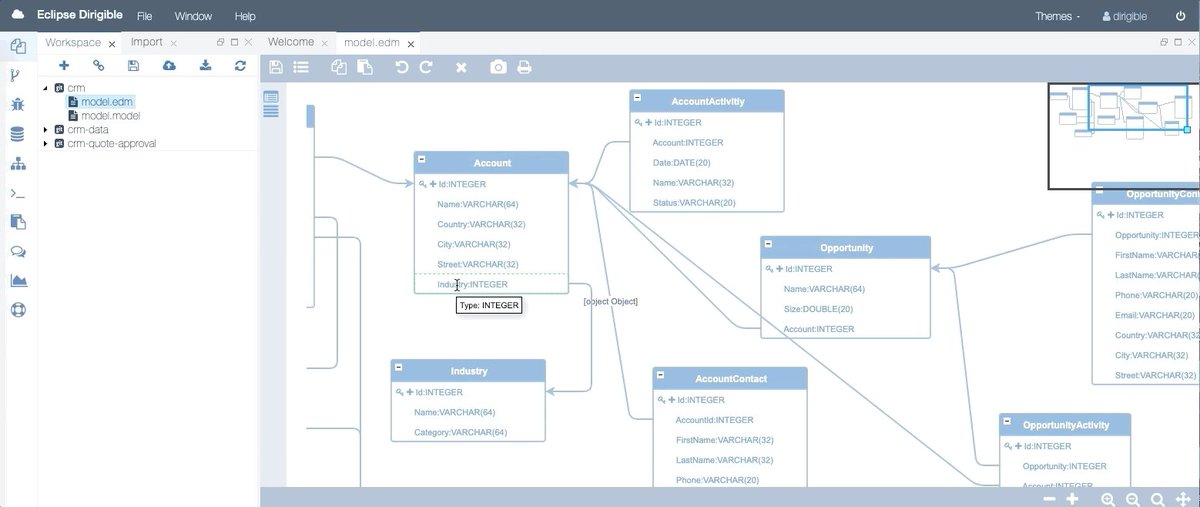Undo the last diagram change
1200x507 pixels.
(402, 67)
